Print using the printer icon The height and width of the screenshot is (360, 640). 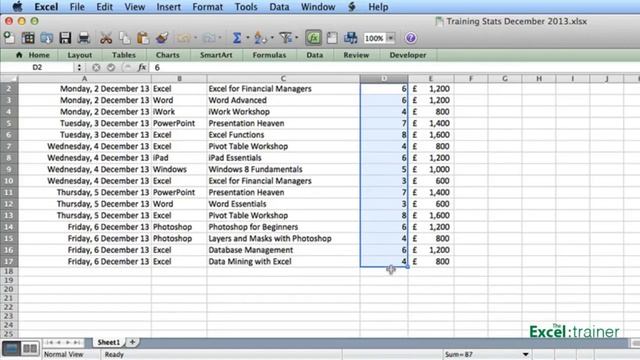[84, 38]
